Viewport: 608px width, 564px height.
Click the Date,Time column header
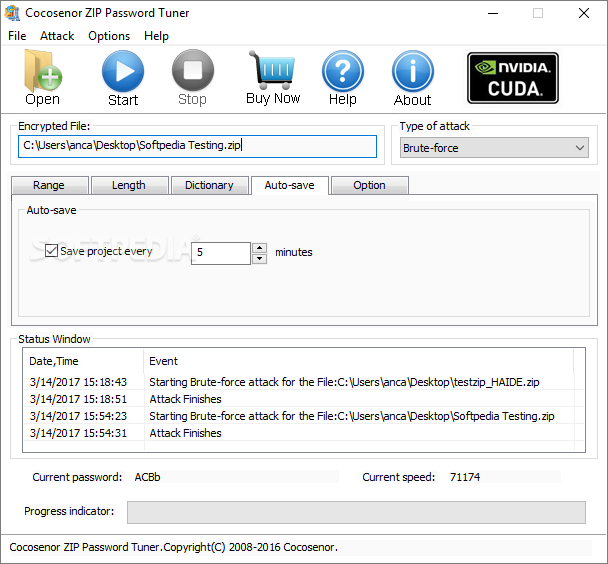83,361
